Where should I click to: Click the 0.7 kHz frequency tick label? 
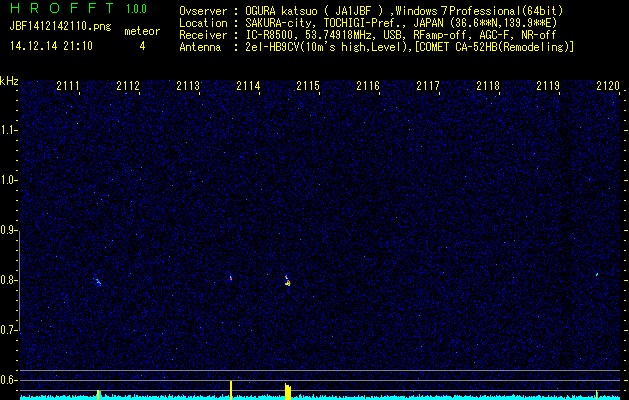7,330
